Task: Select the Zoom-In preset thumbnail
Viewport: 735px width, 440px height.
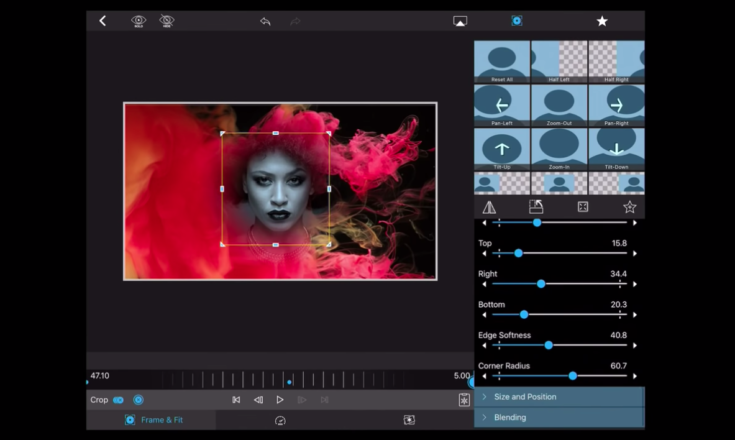Action: (559, 148)
